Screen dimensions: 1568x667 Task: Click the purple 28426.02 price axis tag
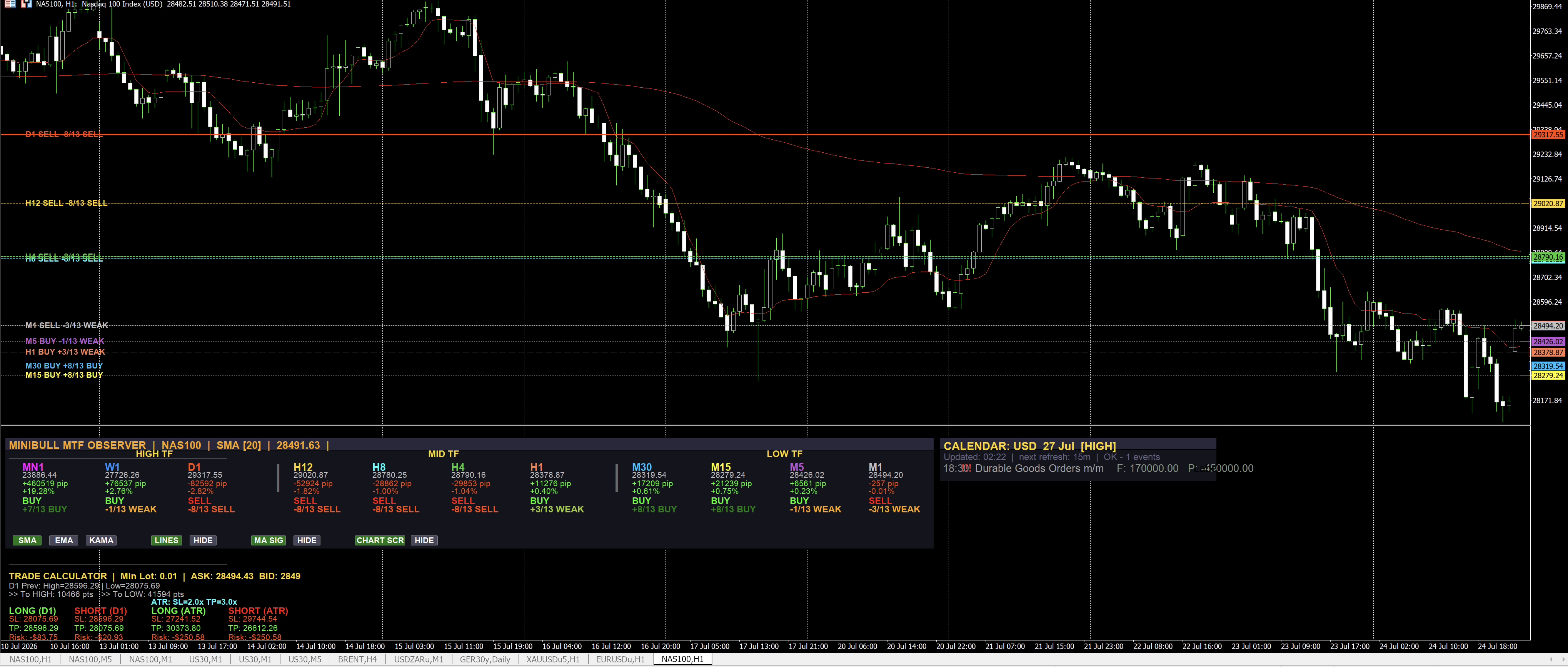click(x=1547, y=342)
